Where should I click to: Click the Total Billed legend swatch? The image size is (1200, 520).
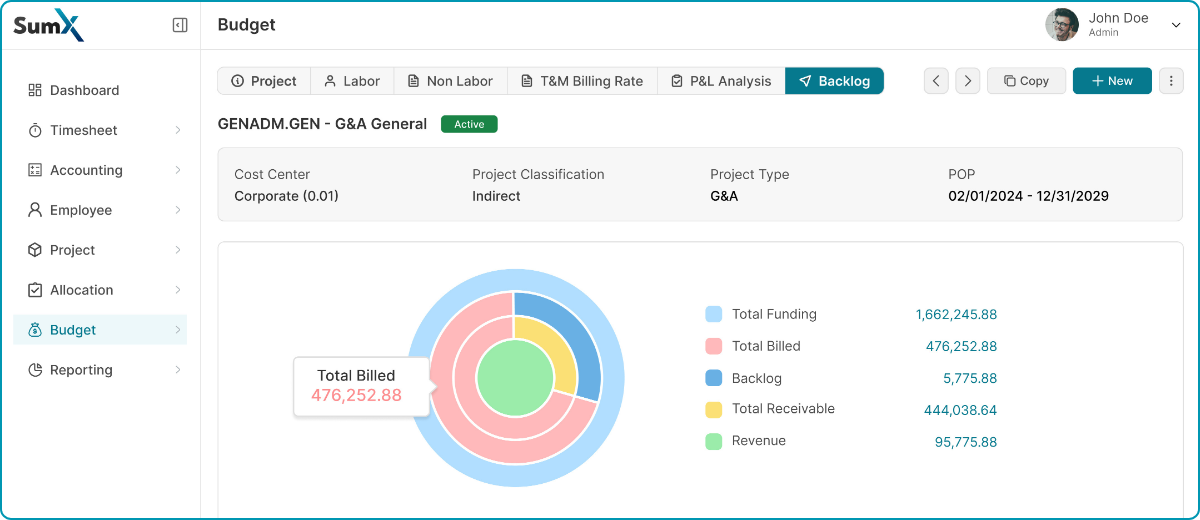(x=714, y=346)
